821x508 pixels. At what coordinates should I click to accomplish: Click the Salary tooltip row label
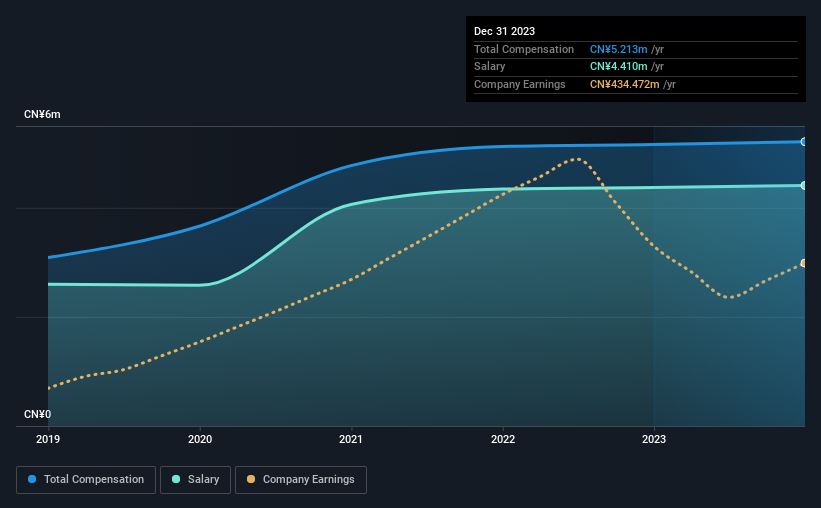490,67
